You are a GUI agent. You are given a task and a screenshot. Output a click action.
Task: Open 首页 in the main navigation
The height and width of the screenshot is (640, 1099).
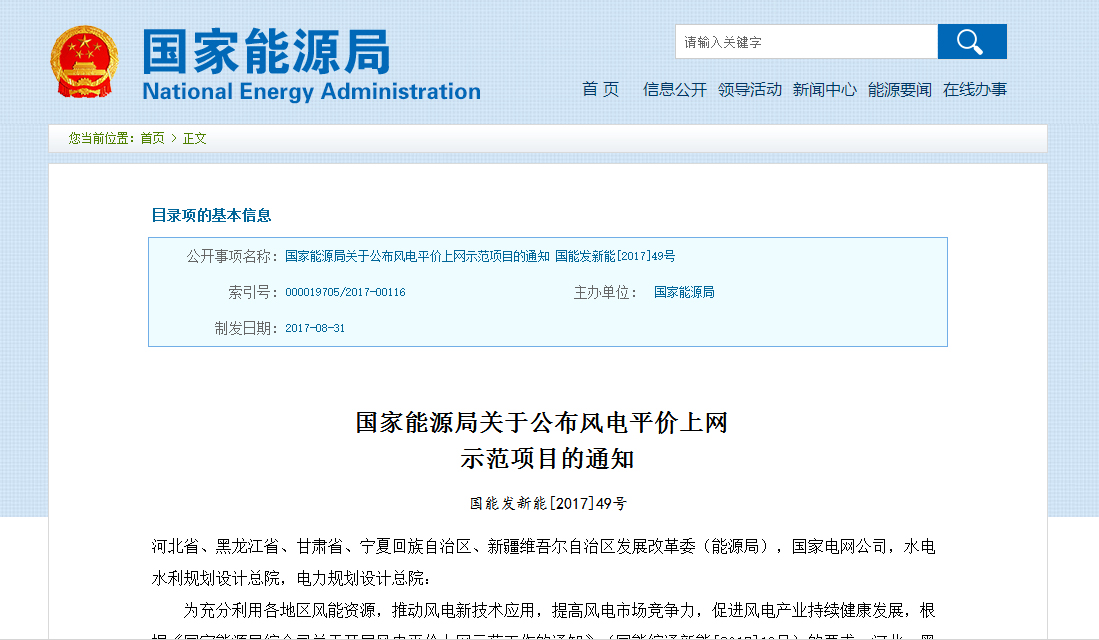click(601, 89)
